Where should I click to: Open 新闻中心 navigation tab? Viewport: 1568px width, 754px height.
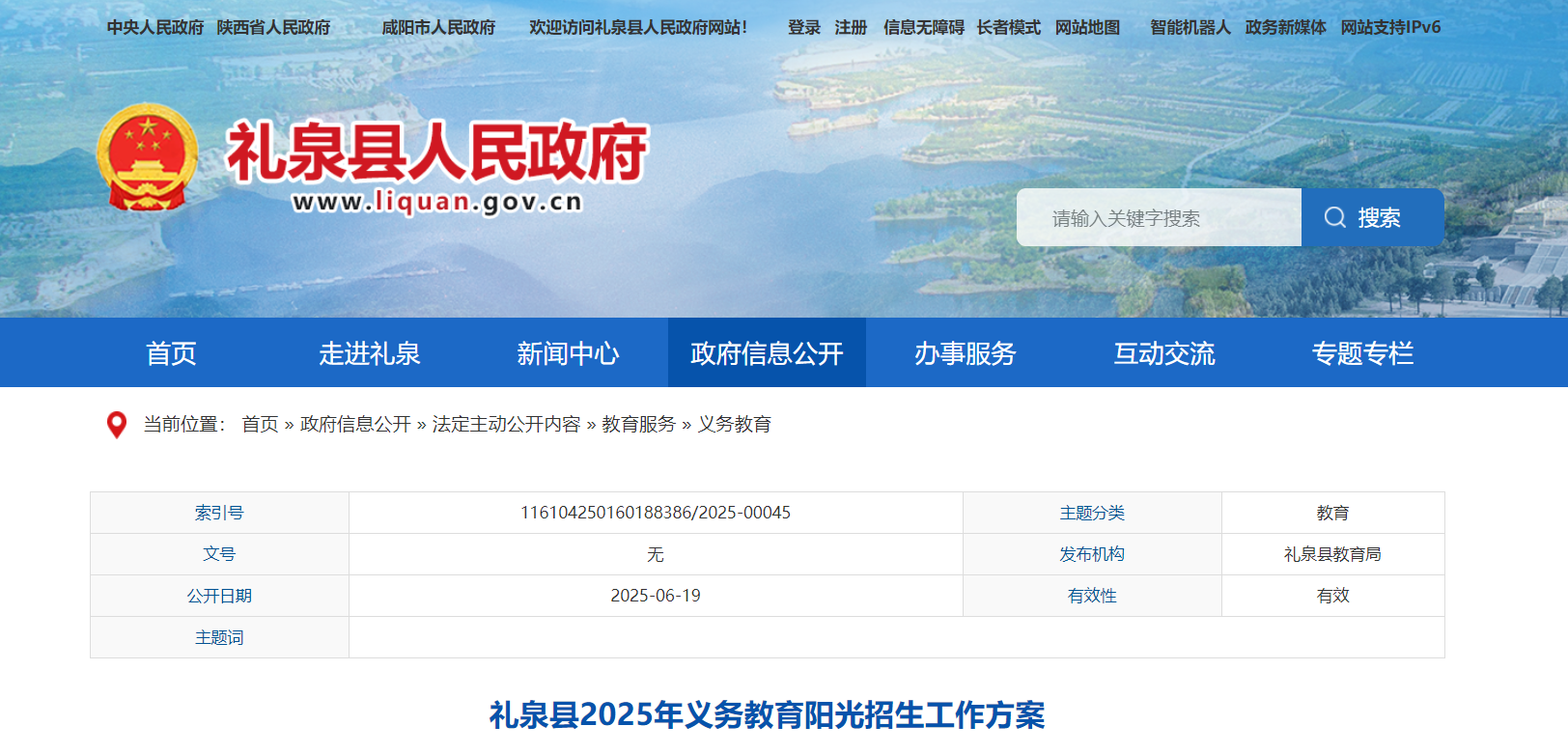(x=569, y=352)
